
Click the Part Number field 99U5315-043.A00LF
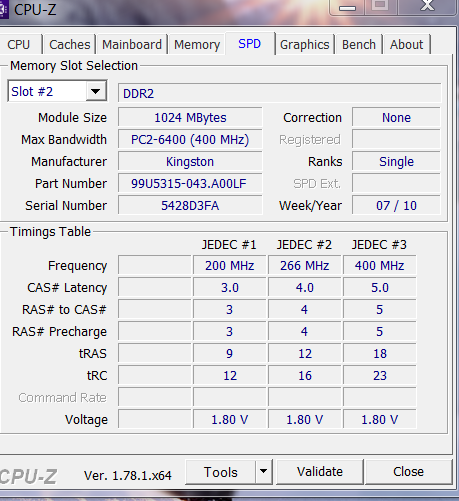[x=190, y=183]
